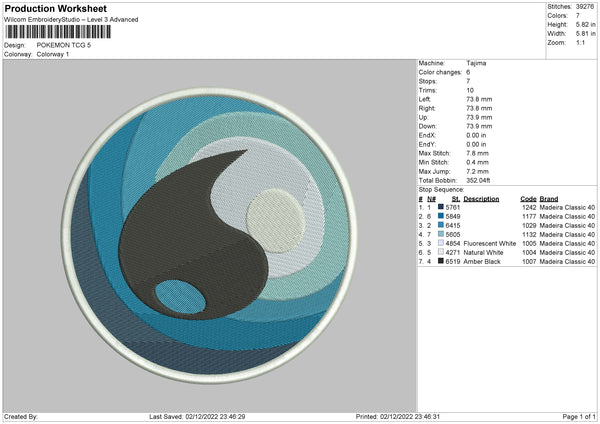Click the Colors count 7 in header
This screenshot has height=424, width=600.
pyautogui.click(x=577, y=16)
